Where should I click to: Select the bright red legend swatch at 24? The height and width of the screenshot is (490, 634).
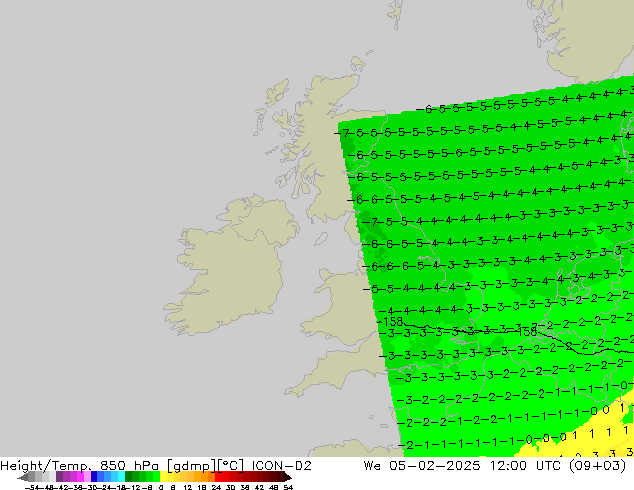pyautogui.click(x=218, y=476)
